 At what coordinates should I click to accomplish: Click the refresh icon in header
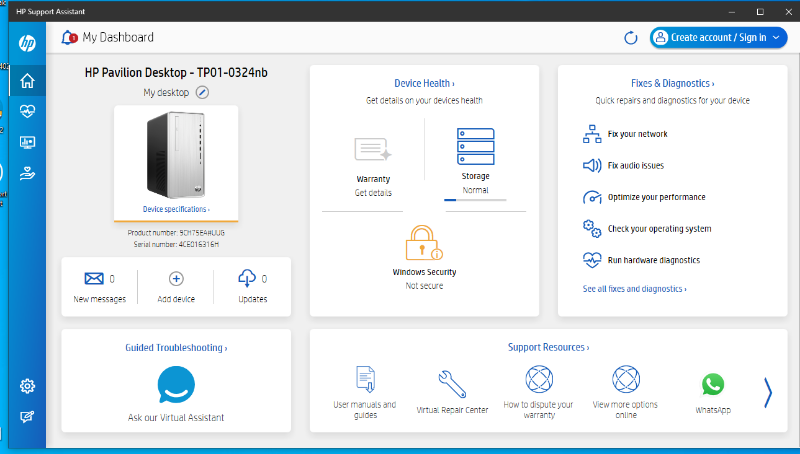pyautogui.click(x=630, y=38)
